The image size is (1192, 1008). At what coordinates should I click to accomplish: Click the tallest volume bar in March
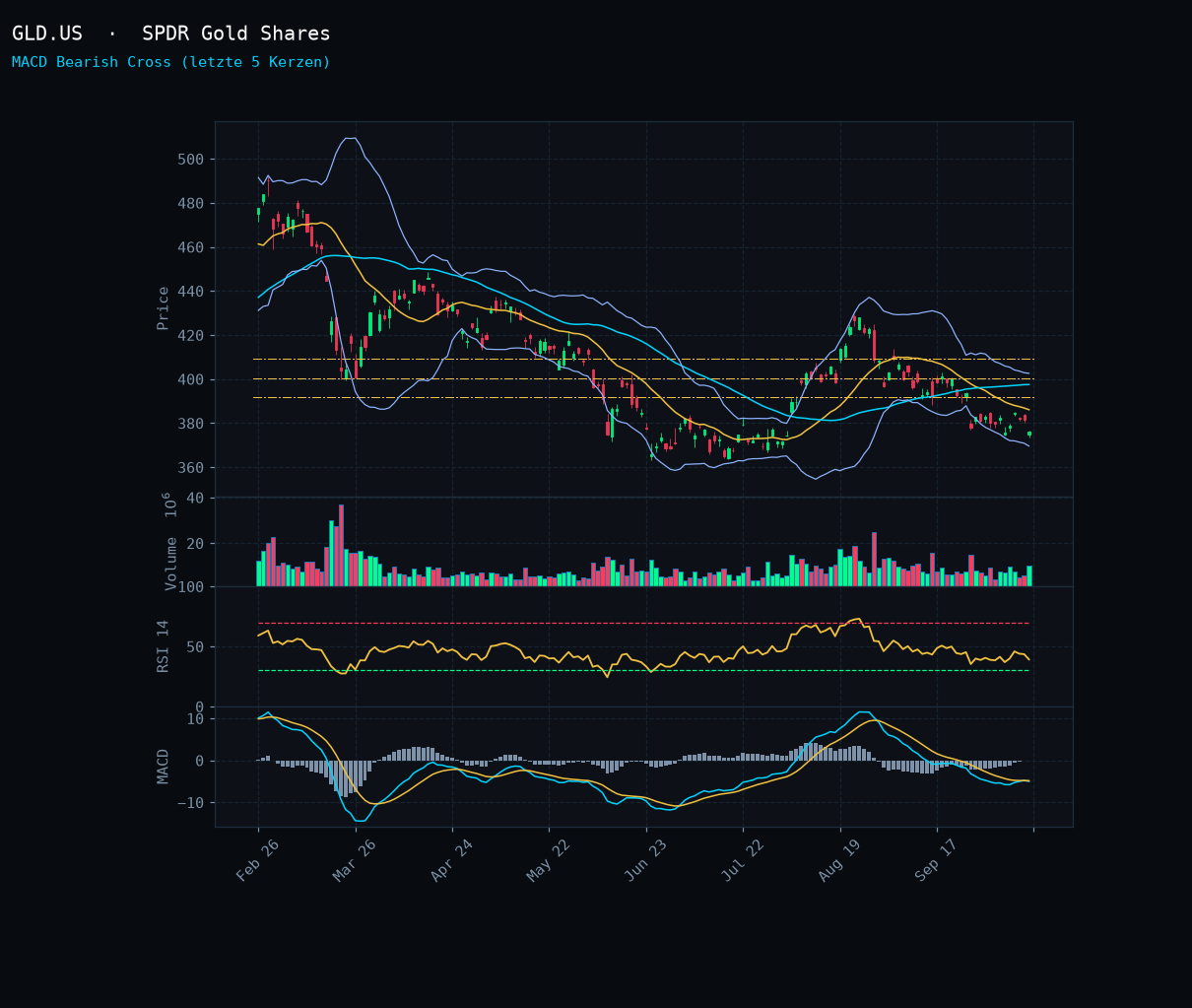(341, 546)
